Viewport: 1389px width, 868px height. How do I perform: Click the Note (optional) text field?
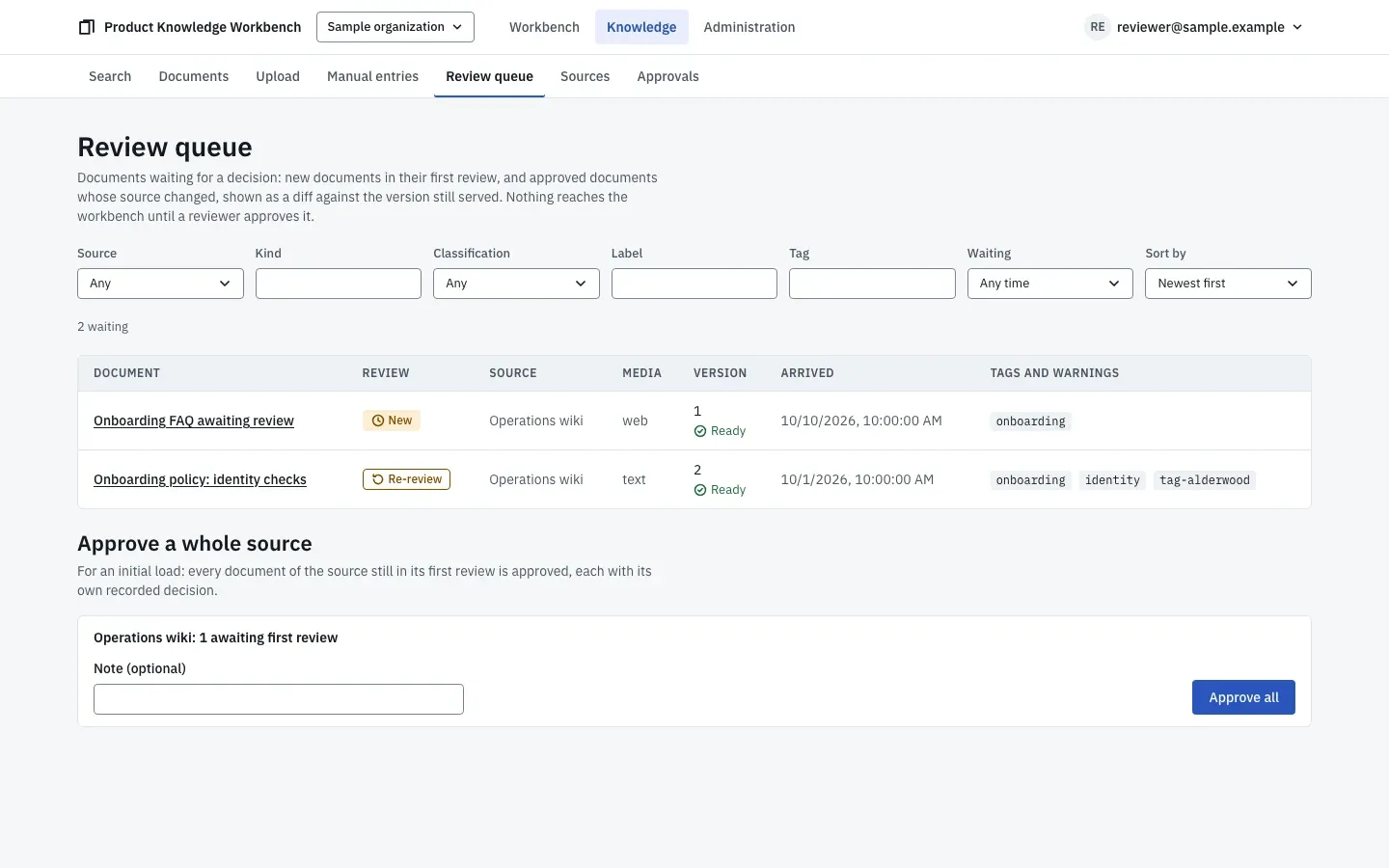pos(279,699)
